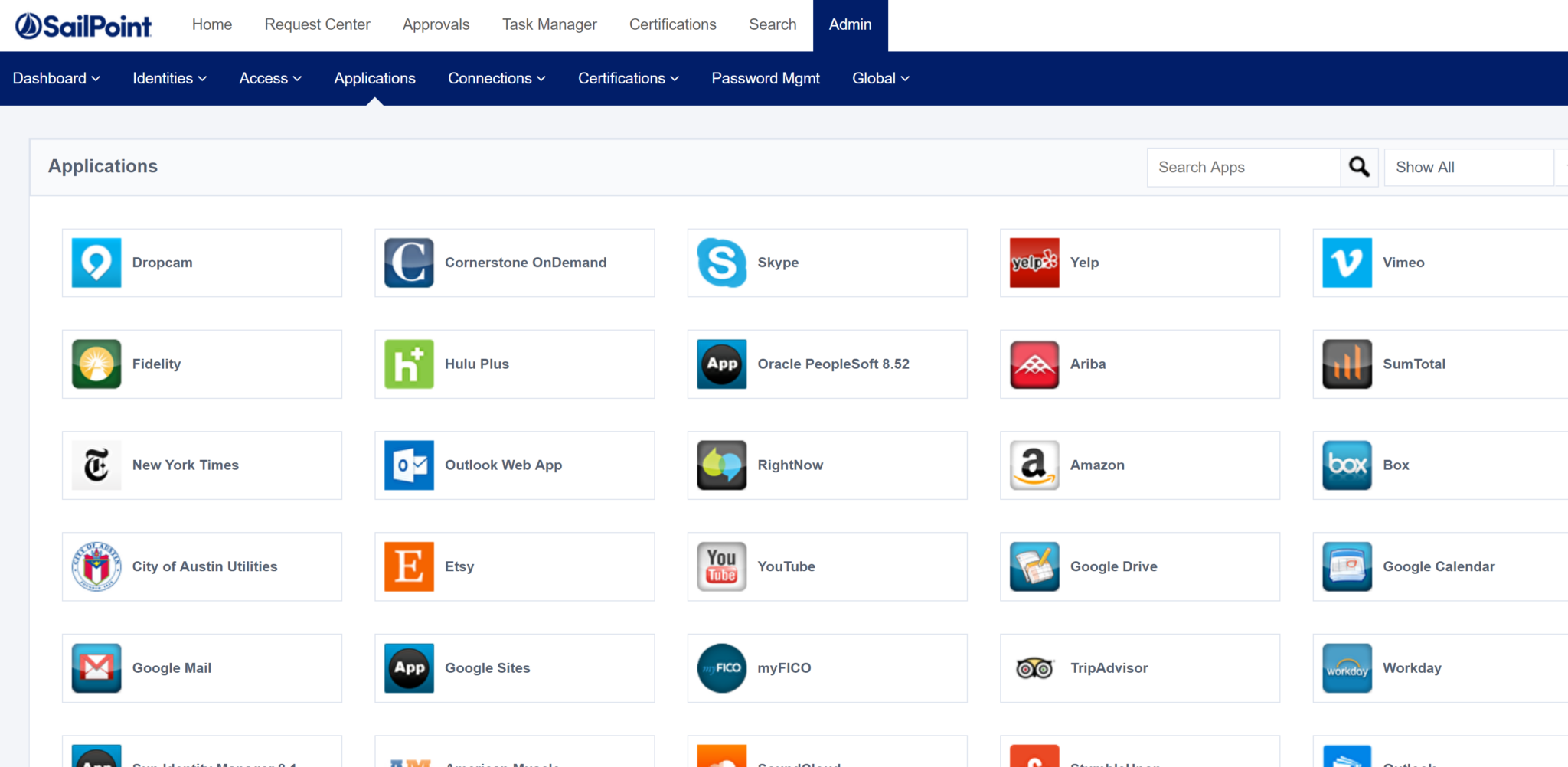Image resolution: width=1568 pixels, height=767 pixels.
Task: Open the Task Manager menu item
Action: 549,24
